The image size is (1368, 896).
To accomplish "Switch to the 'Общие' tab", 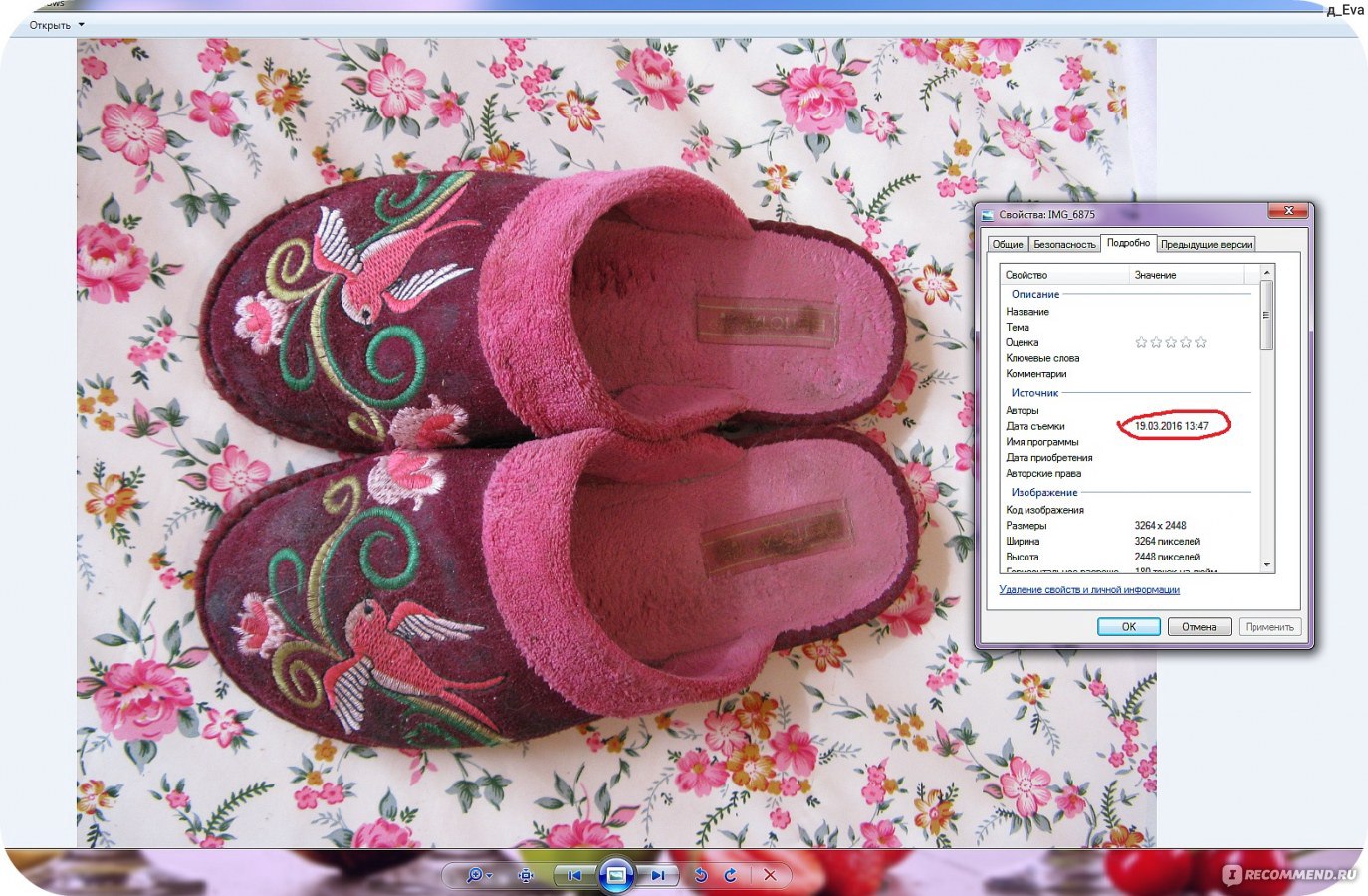I will click(x=1008, y=244).
